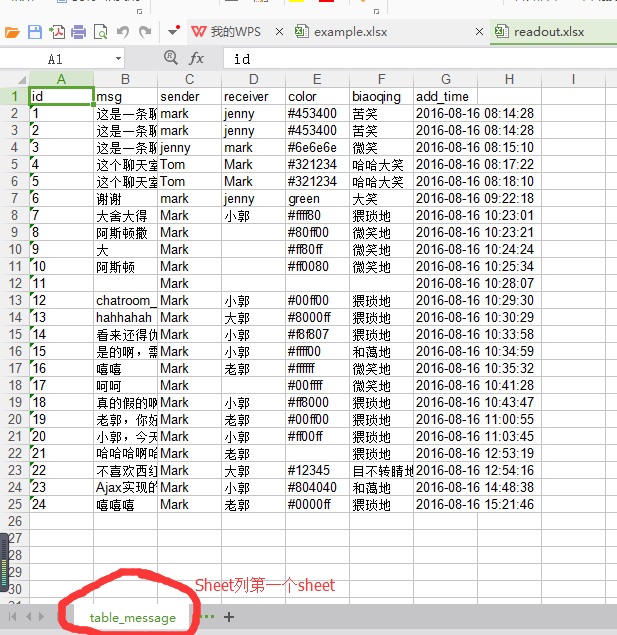Screen dimensions: 617x635
Task: Select the table_message sheet tab
Action: click(132, 618)
